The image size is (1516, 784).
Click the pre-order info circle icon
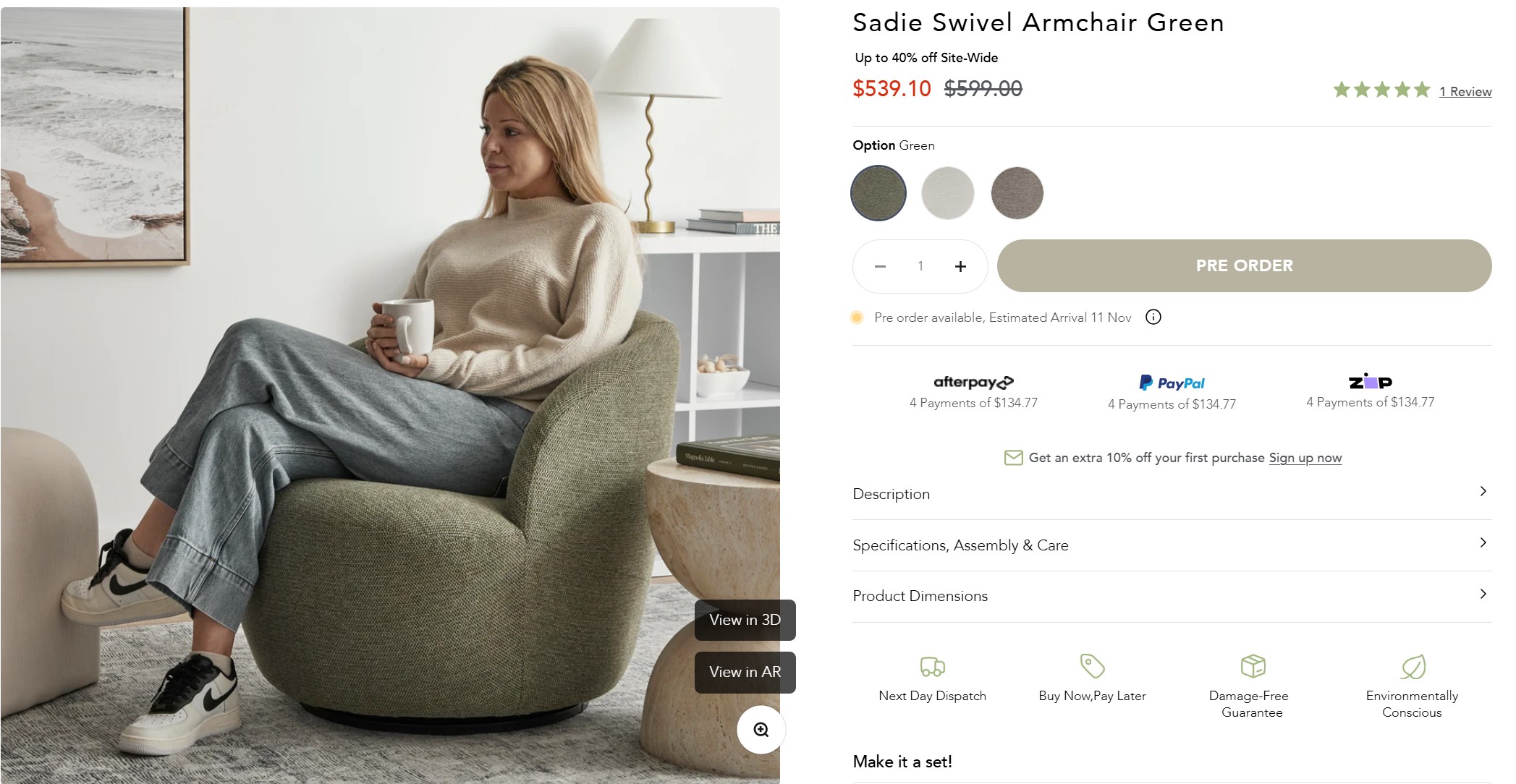point(1153,317)
